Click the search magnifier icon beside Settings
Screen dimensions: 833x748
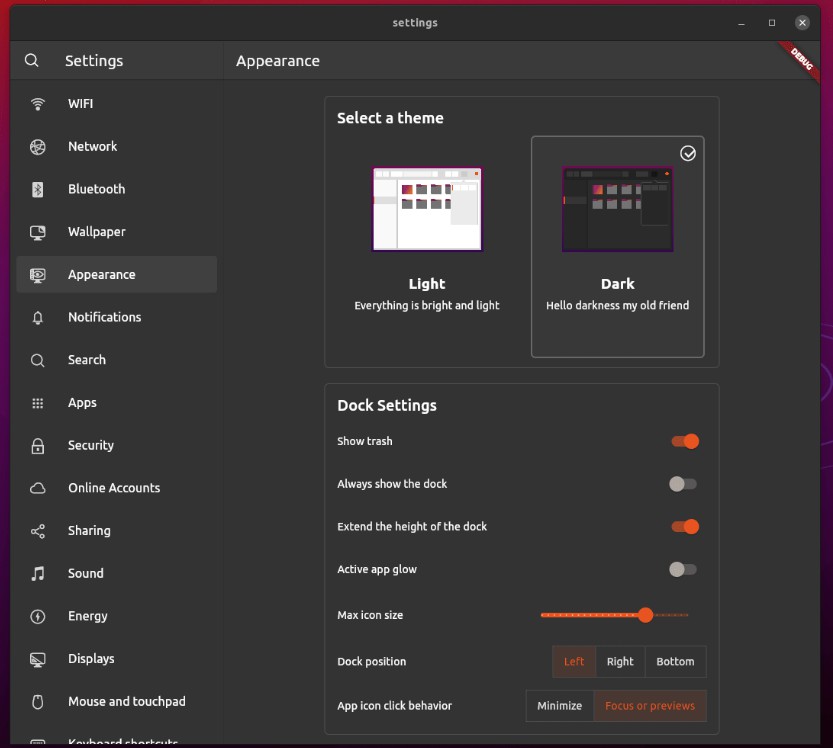pyautogui.click(x=32, y=61)
